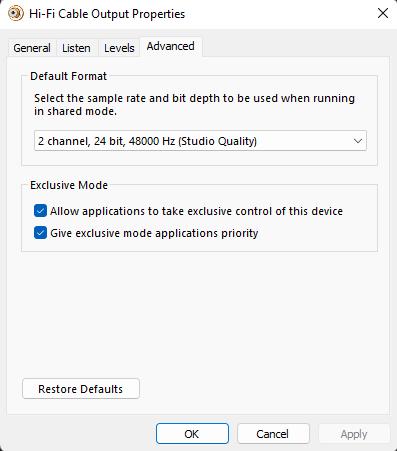The width and height of the screenshot is (397, 451).
Task: Click the Restore Defaults button
Action: click(x=81, y=389)
